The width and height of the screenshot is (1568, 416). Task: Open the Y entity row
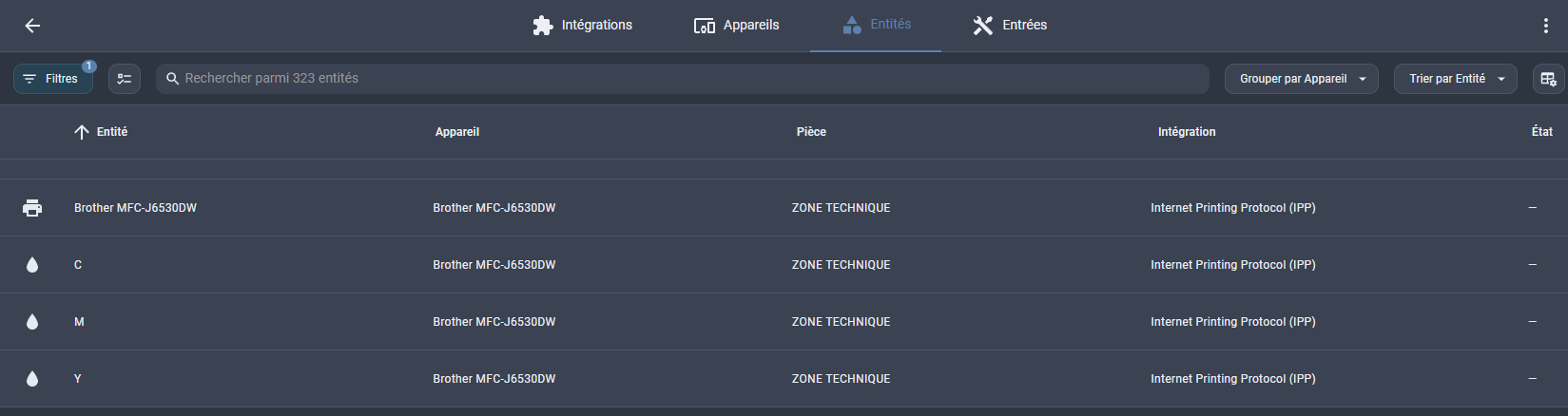click(784, 379)
